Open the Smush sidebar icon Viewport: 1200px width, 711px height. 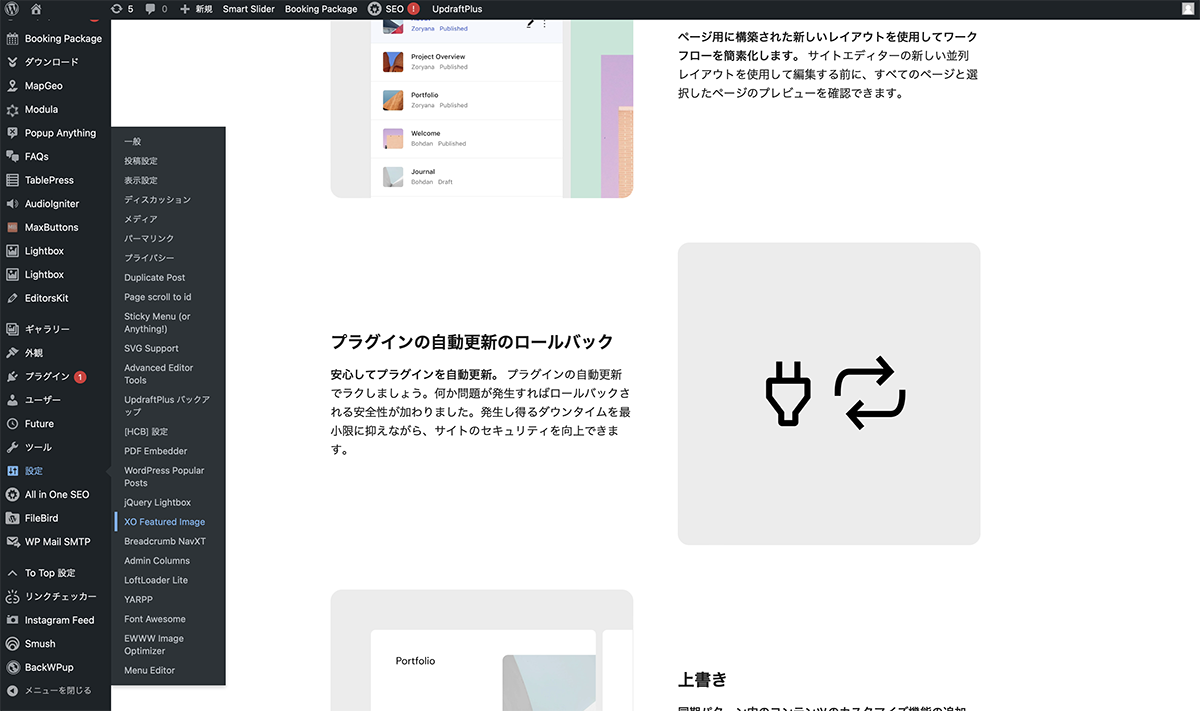tap(13, 644)
